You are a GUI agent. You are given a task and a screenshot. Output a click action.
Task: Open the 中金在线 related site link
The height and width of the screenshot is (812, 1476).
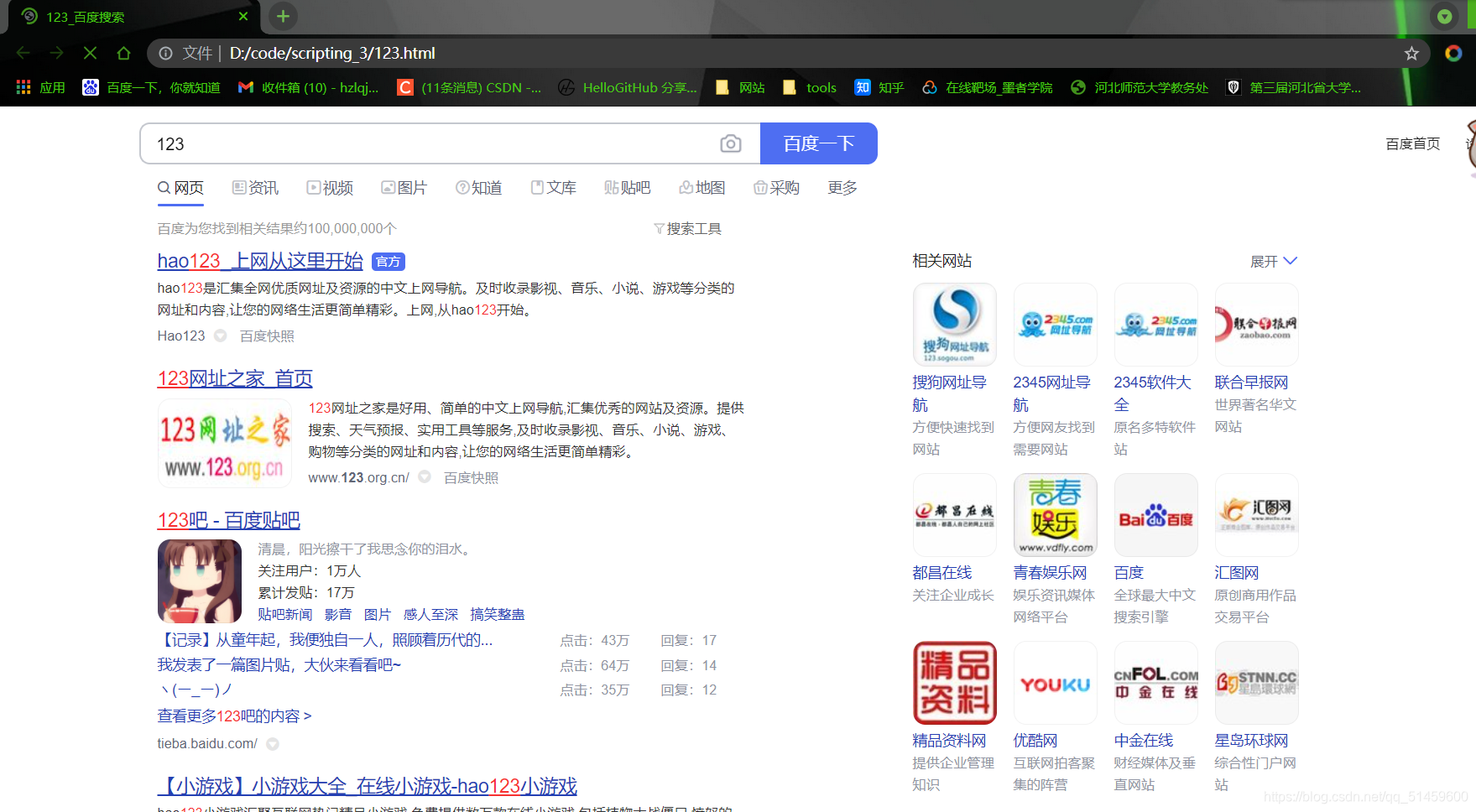coord(1144,741)
